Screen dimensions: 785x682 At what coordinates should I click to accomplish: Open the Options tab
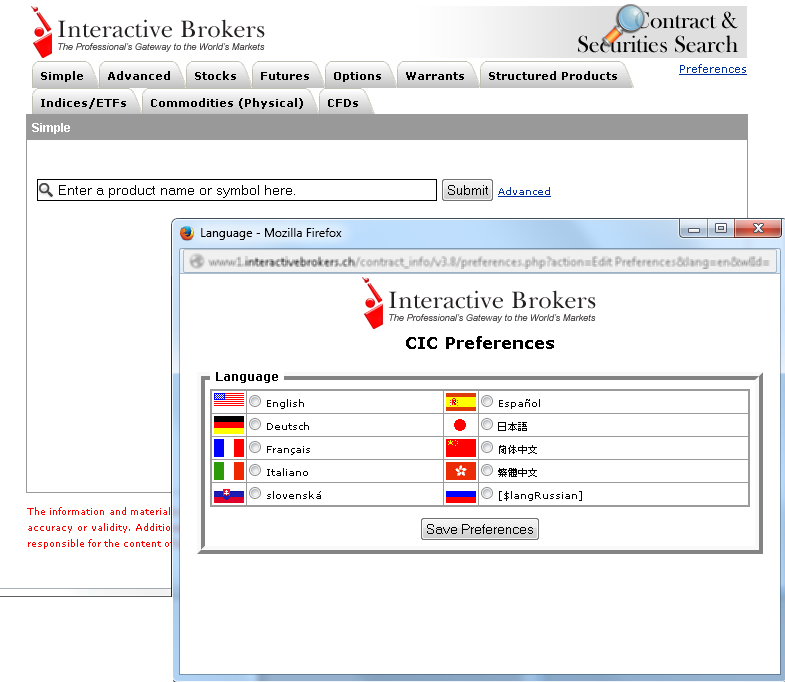point(357,75)
